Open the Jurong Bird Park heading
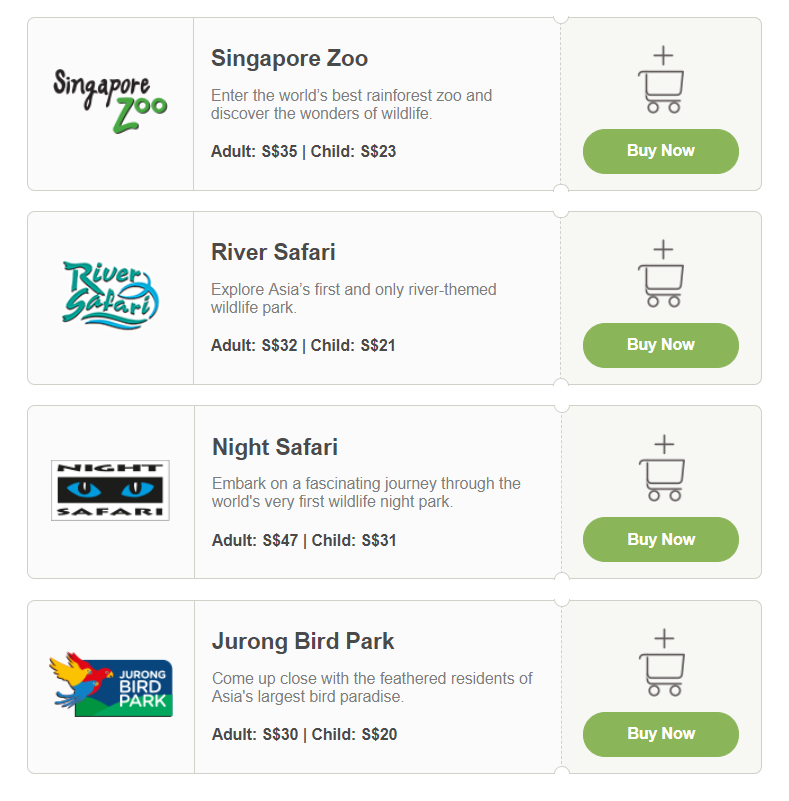Image resolution: width=789 pixels, height=801 pixels. (x=303, y=641)
